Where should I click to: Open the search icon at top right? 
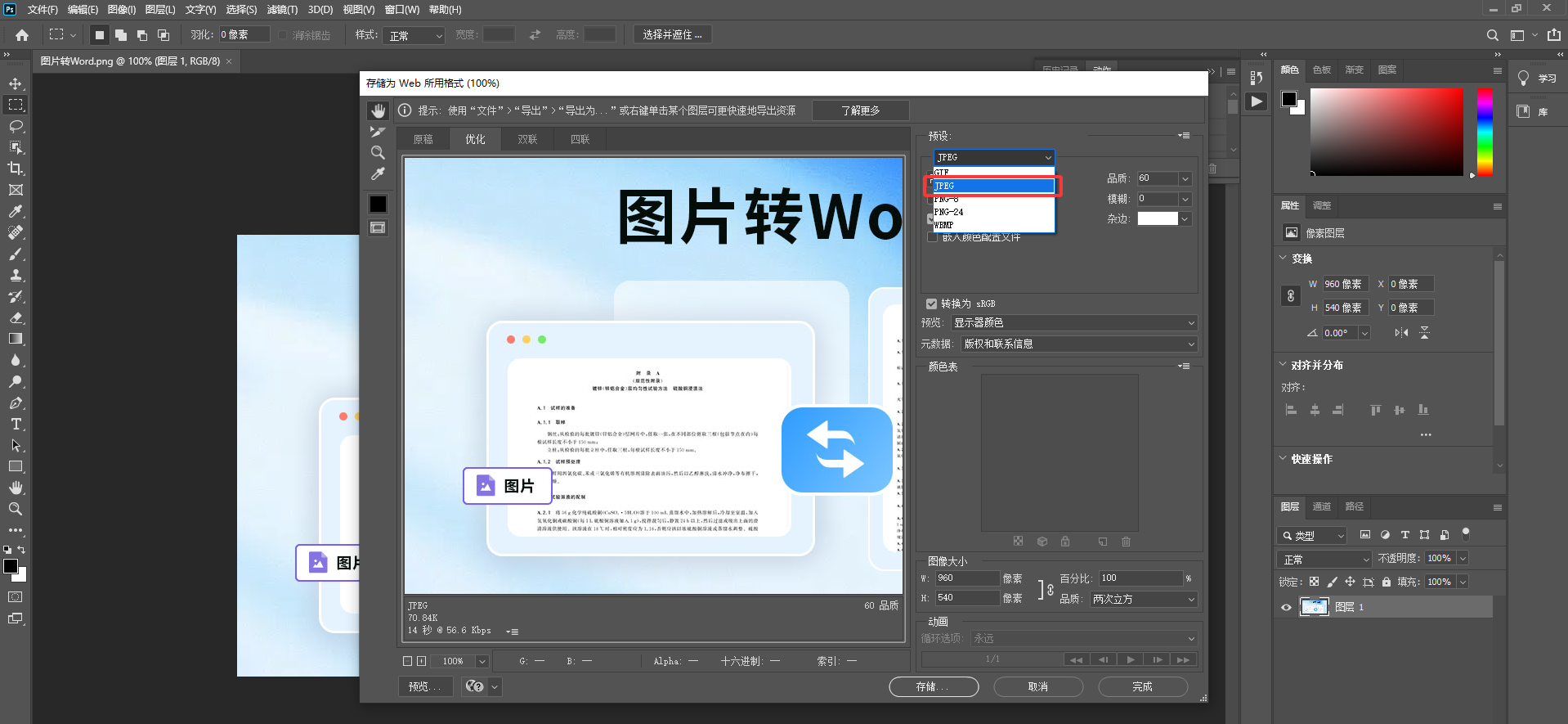[1493, 35]
